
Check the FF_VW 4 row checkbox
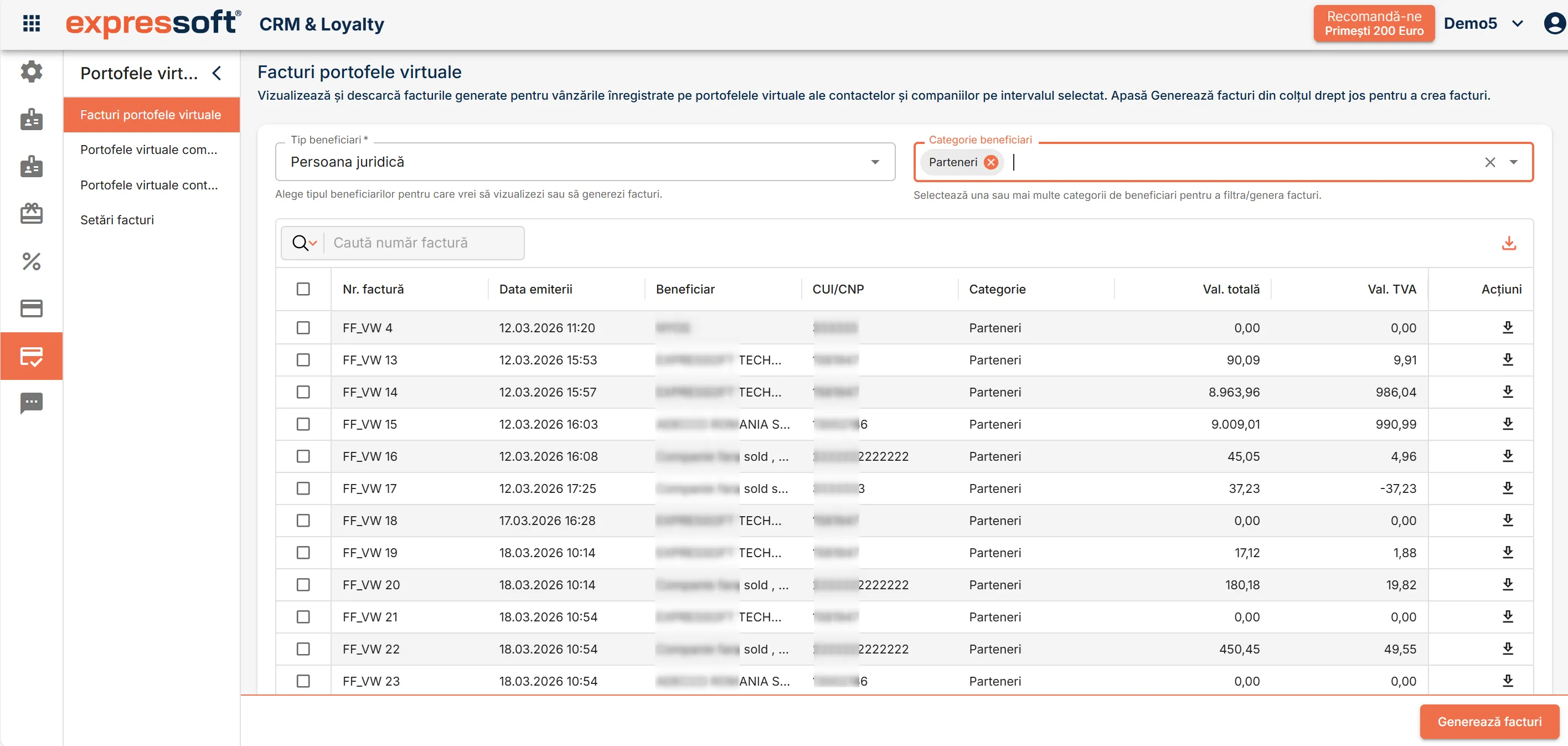(x=303, y=328)
